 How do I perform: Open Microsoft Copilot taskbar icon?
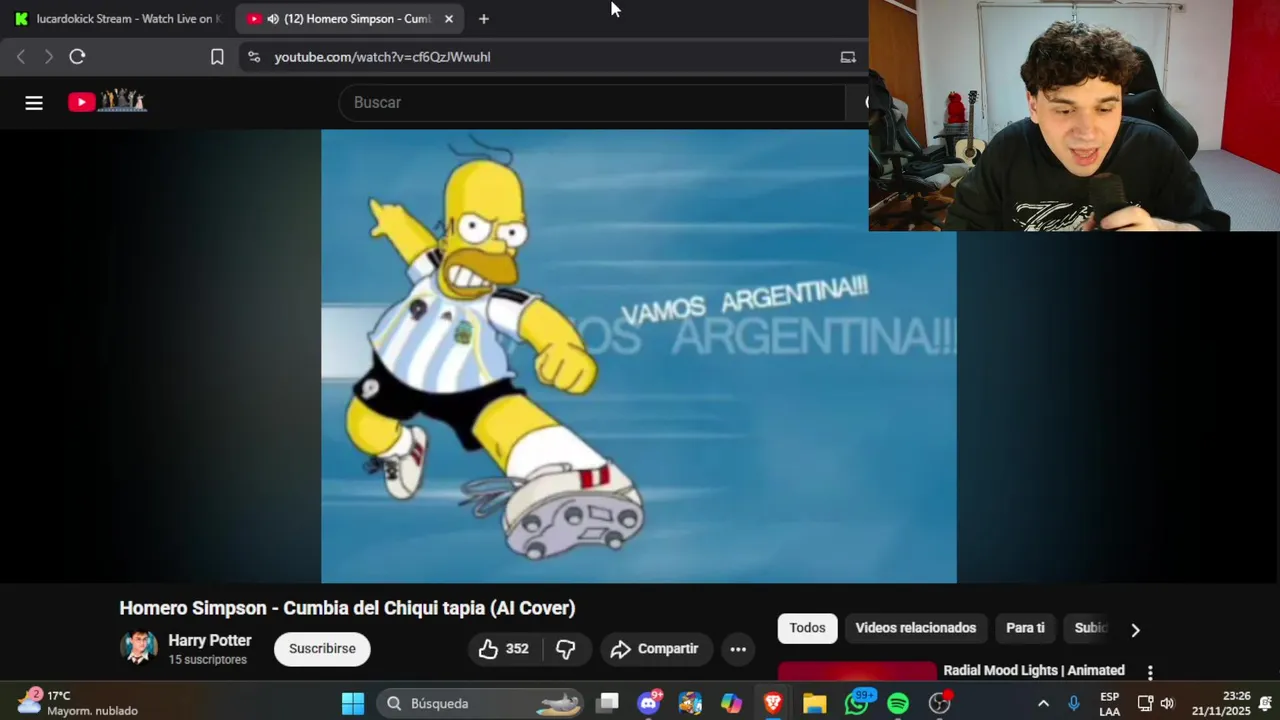[x=731, y=704]
